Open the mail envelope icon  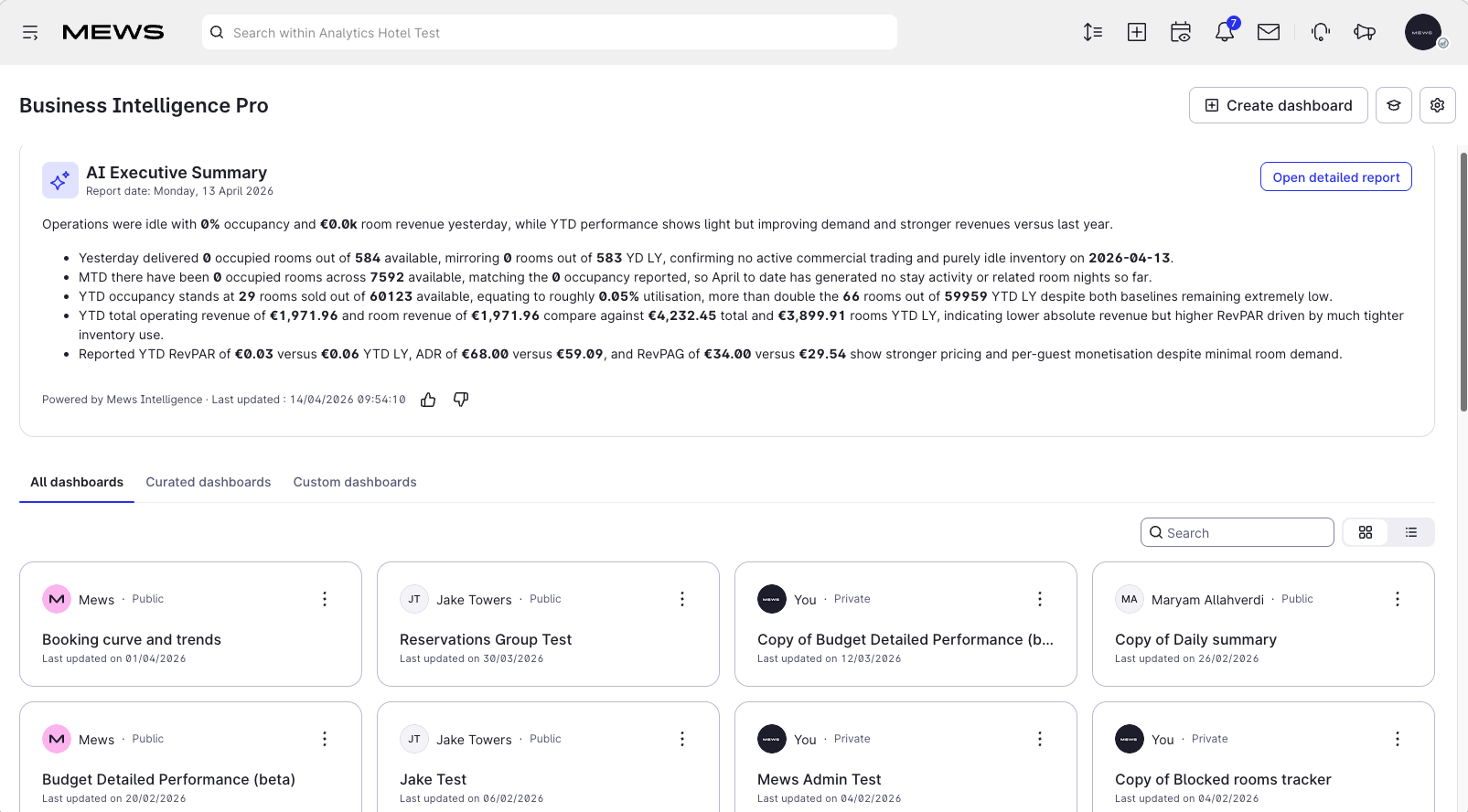pyautogui.click(x=1269, y=33)
